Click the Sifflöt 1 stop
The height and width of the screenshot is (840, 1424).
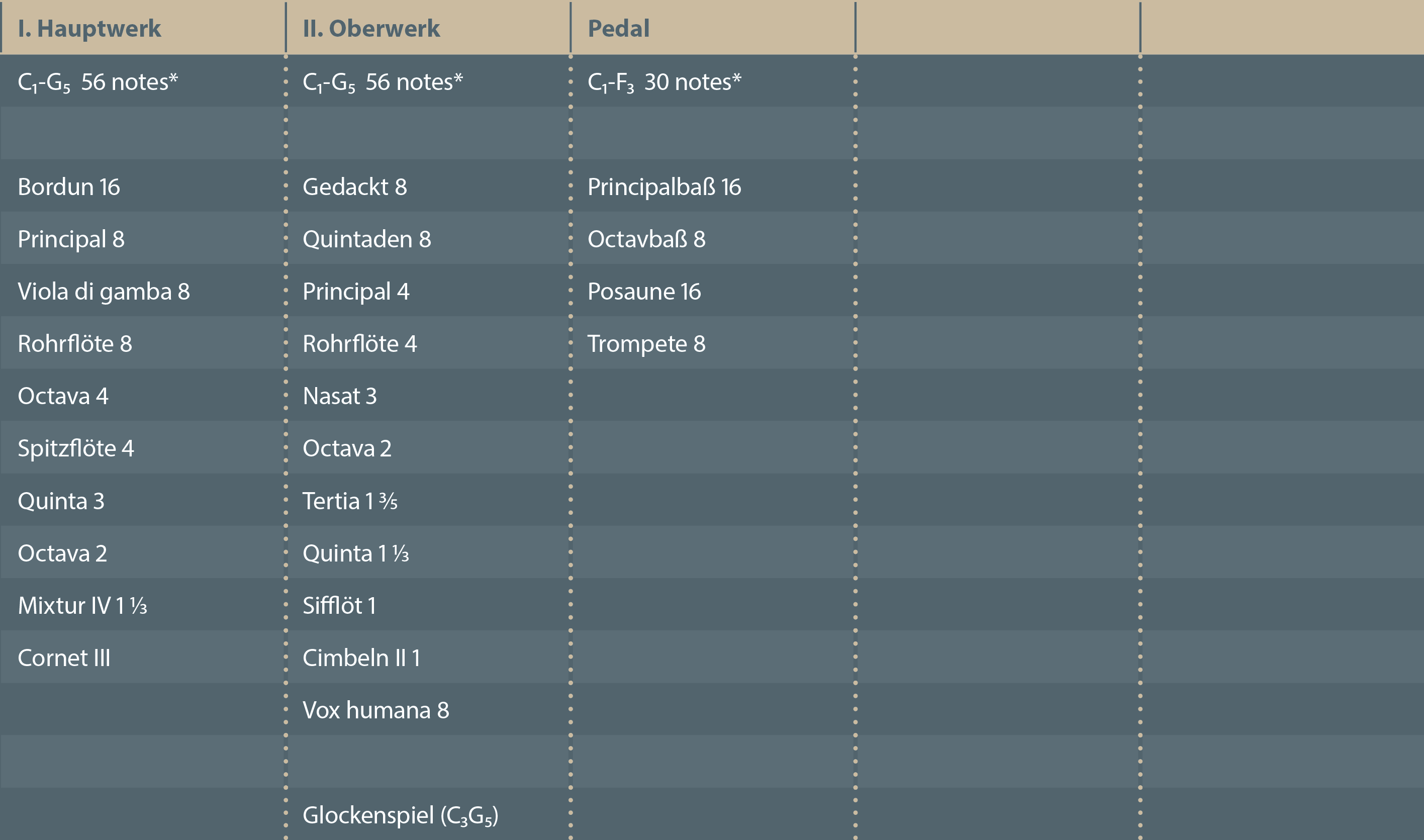339,606
